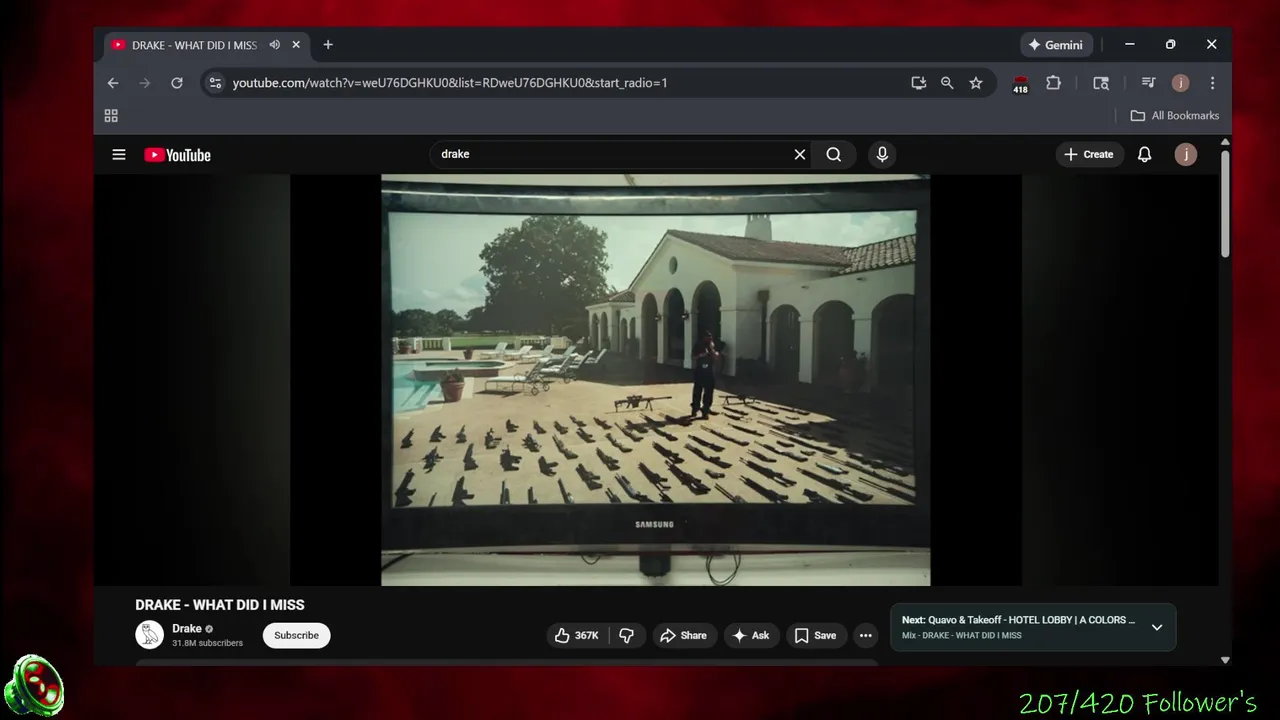Click 'Mix - DRAKE - WHAT DID I MISS' text

tap(962, 636)
